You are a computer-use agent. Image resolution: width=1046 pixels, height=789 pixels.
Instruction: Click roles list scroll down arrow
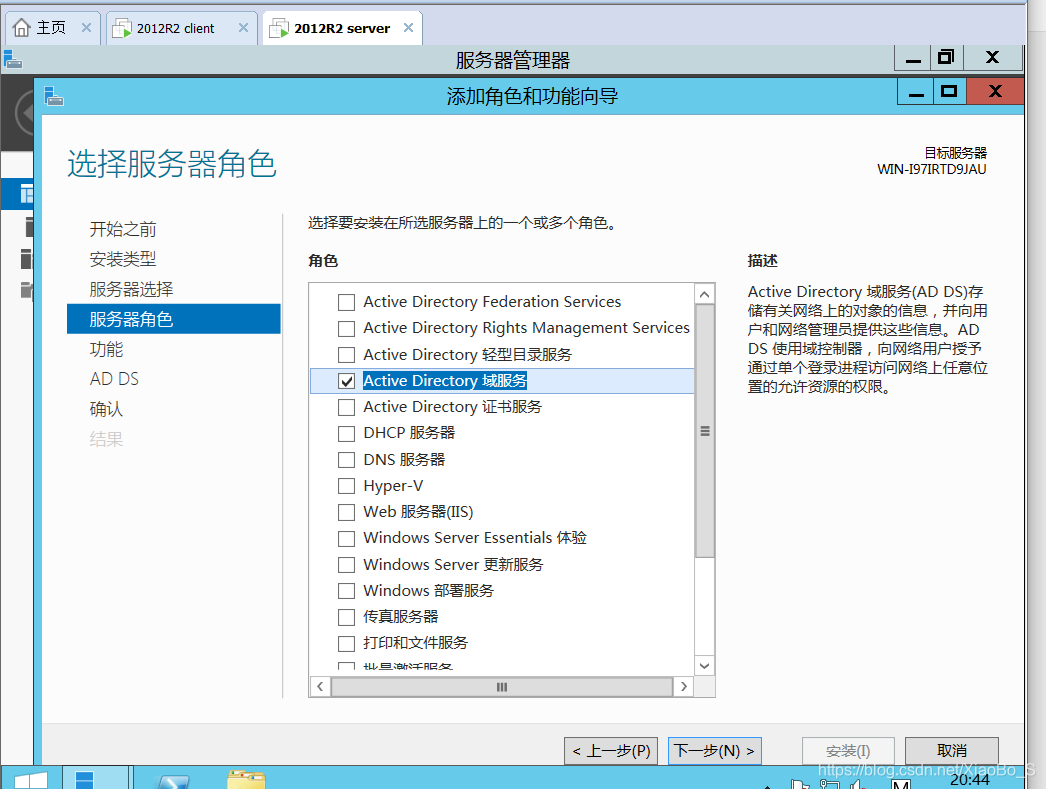(x=704, y=666)
